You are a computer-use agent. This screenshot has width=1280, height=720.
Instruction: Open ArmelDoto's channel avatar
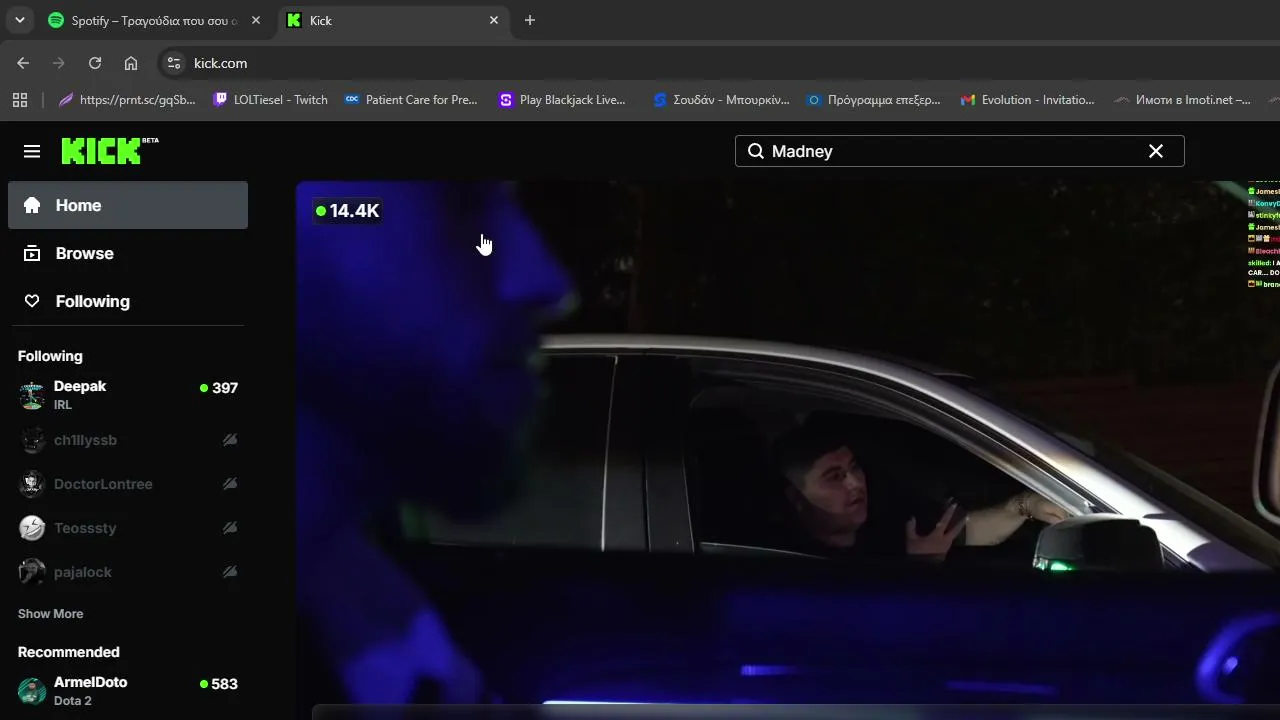click(x=32, y=691)
